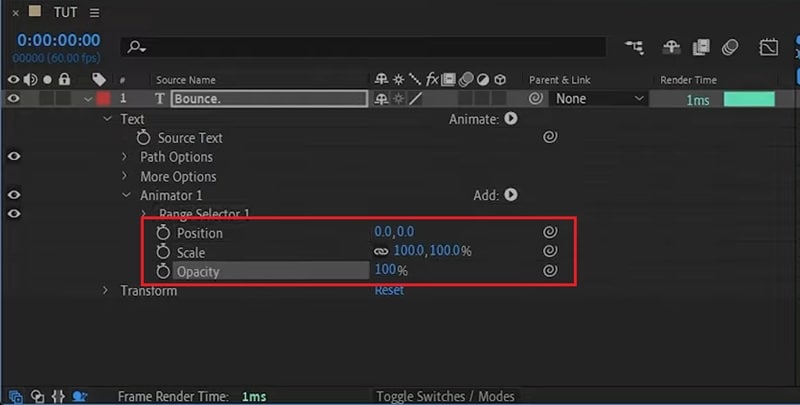Click the parent pick whip for Bounce. layer
800x405 pixels.
coord(535,98)
